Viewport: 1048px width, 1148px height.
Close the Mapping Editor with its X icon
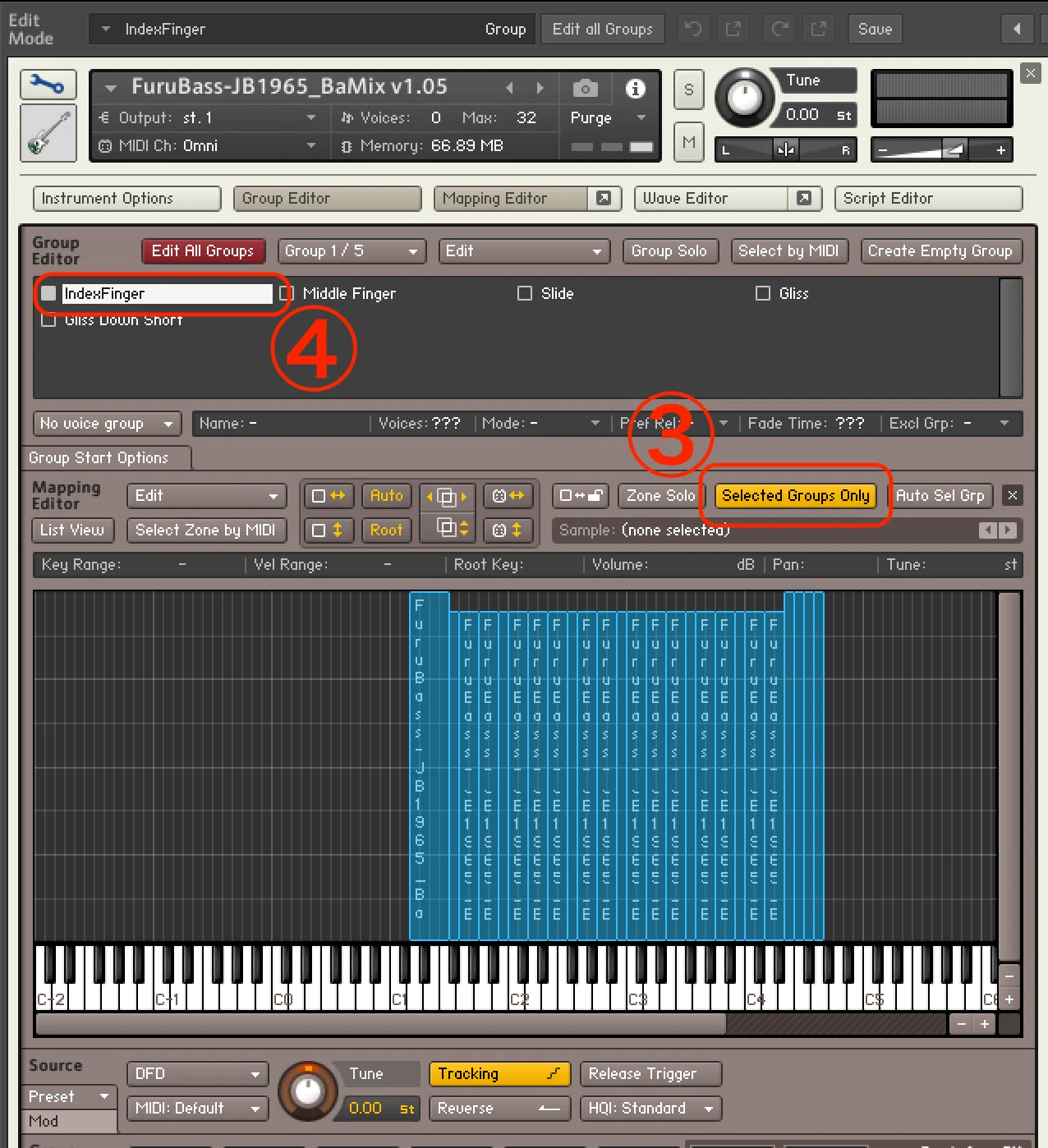[1013, 495]
